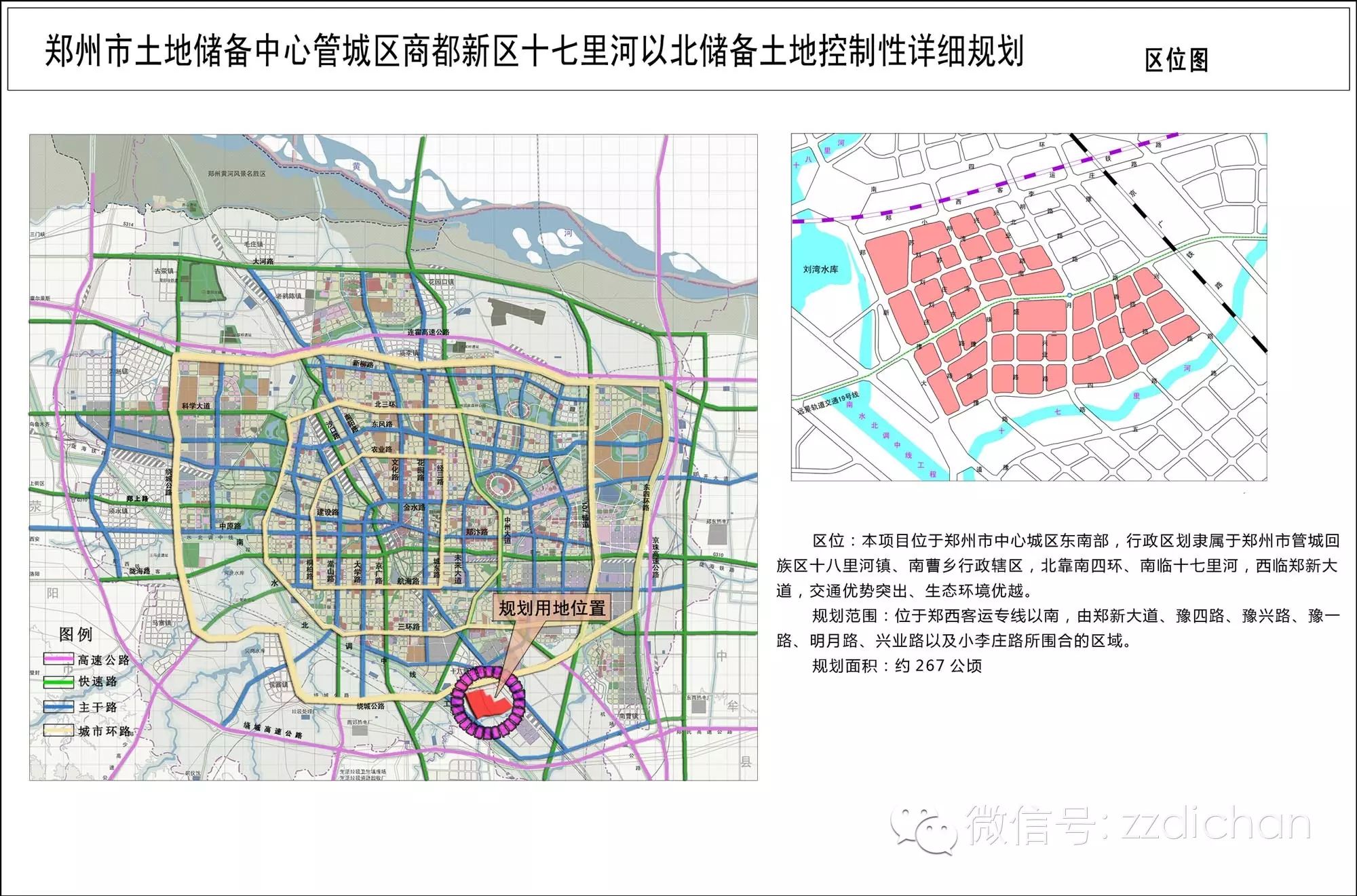The width and height of the screenshot is (1357, 896).
Task: Click the 主干路 legend label
Action: coord(98,707)
